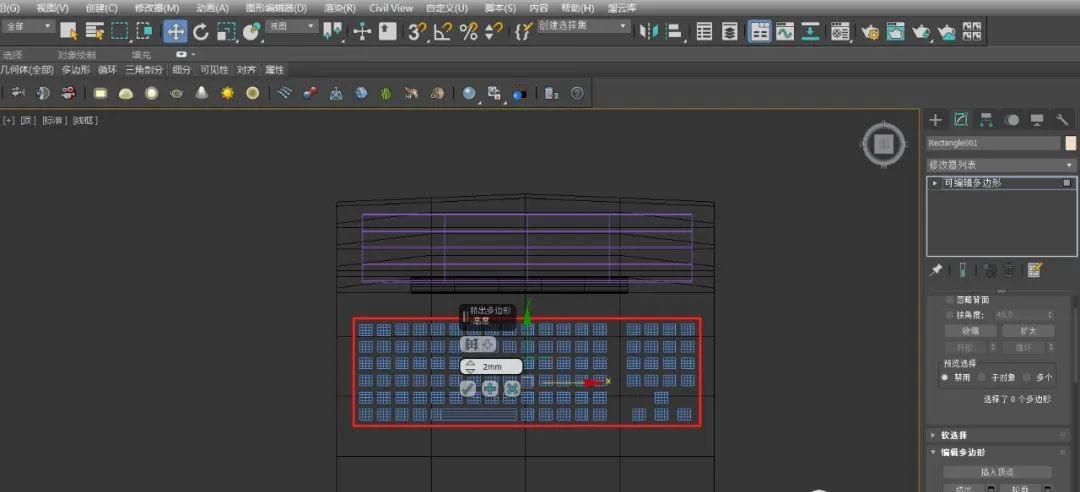Enable the 忽略背面 checkbox
The image size is (1080, 492).
[950, 300]
